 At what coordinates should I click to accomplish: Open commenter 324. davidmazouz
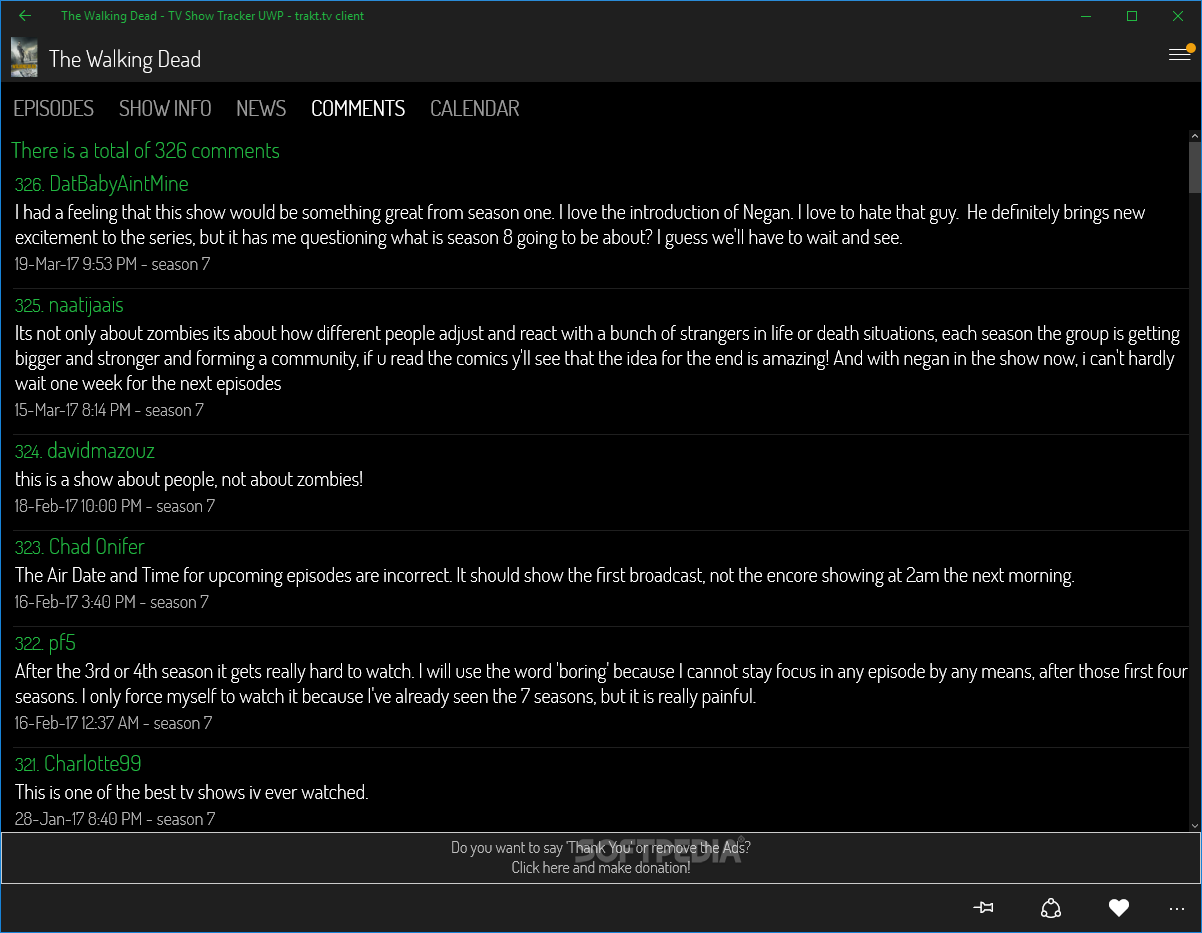tap(85, 450)
